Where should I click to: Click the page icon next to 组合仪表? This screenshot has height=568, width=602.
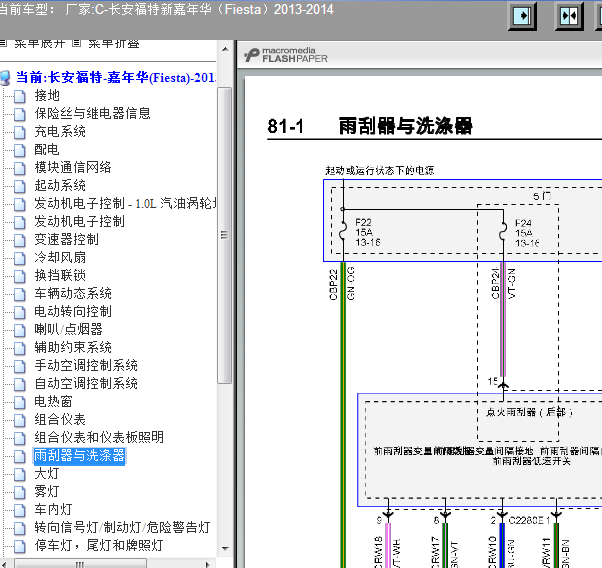pyautogui.click(x=20, y=420)
